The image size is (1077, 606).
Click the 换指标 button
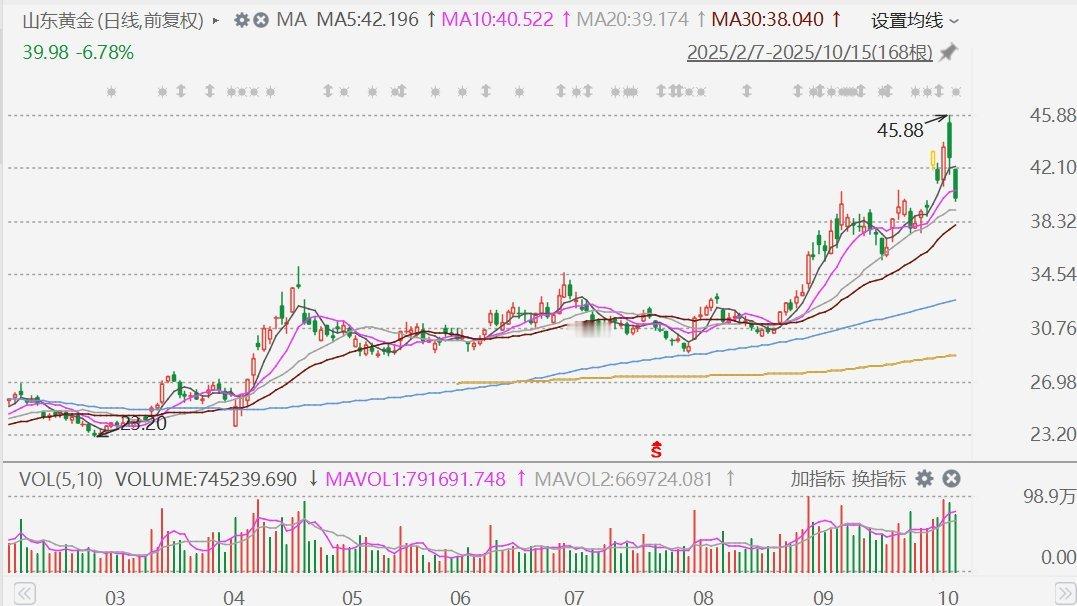(x=879, y=478)
